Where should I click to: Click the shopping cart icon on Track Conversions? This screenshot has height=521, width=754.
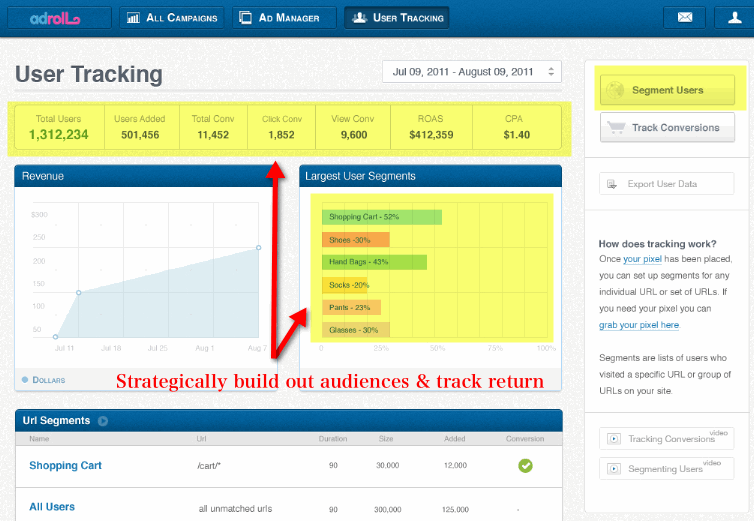point(616,127)
